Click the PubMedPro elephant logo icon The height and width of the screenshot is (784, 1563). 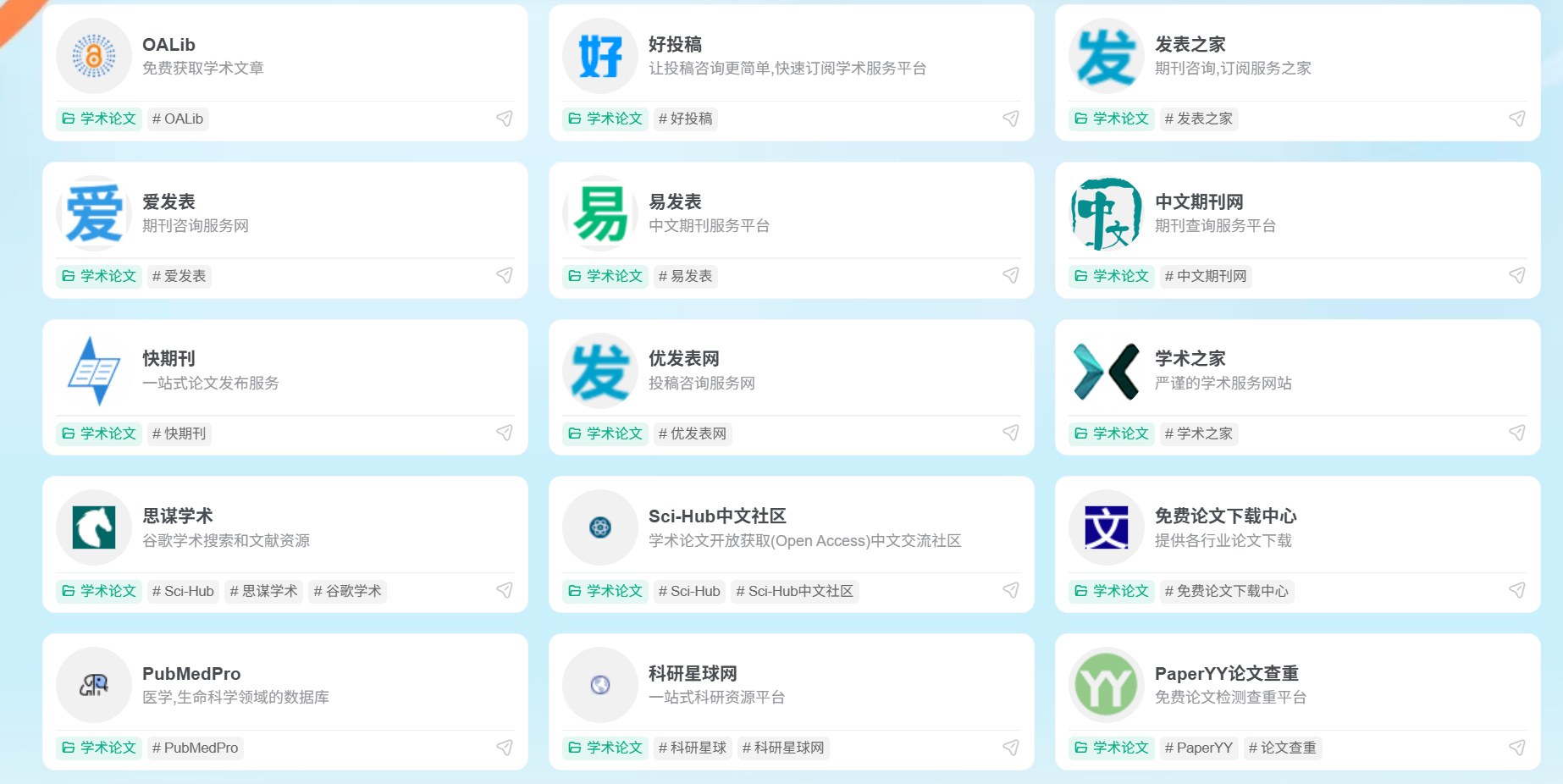pyautogui.click(x=93, y=685)
